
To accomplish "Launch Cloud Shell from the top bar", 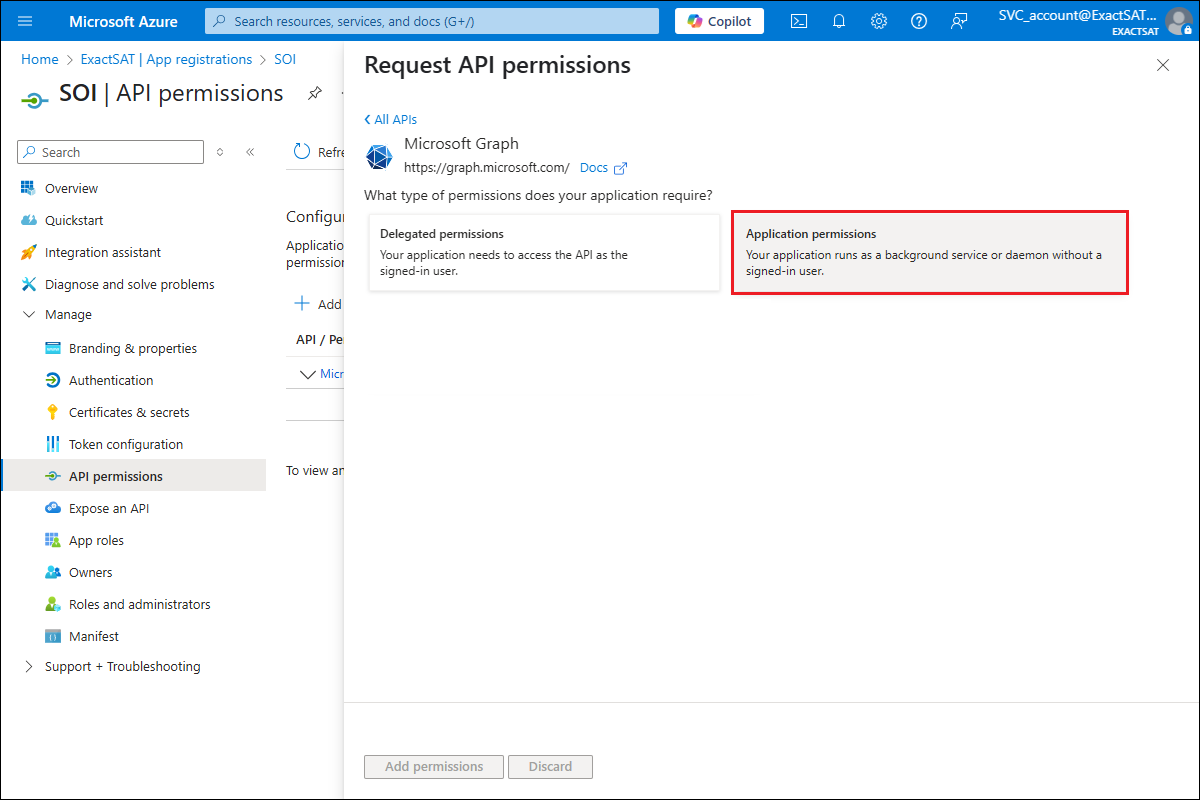I will (799, 21).
